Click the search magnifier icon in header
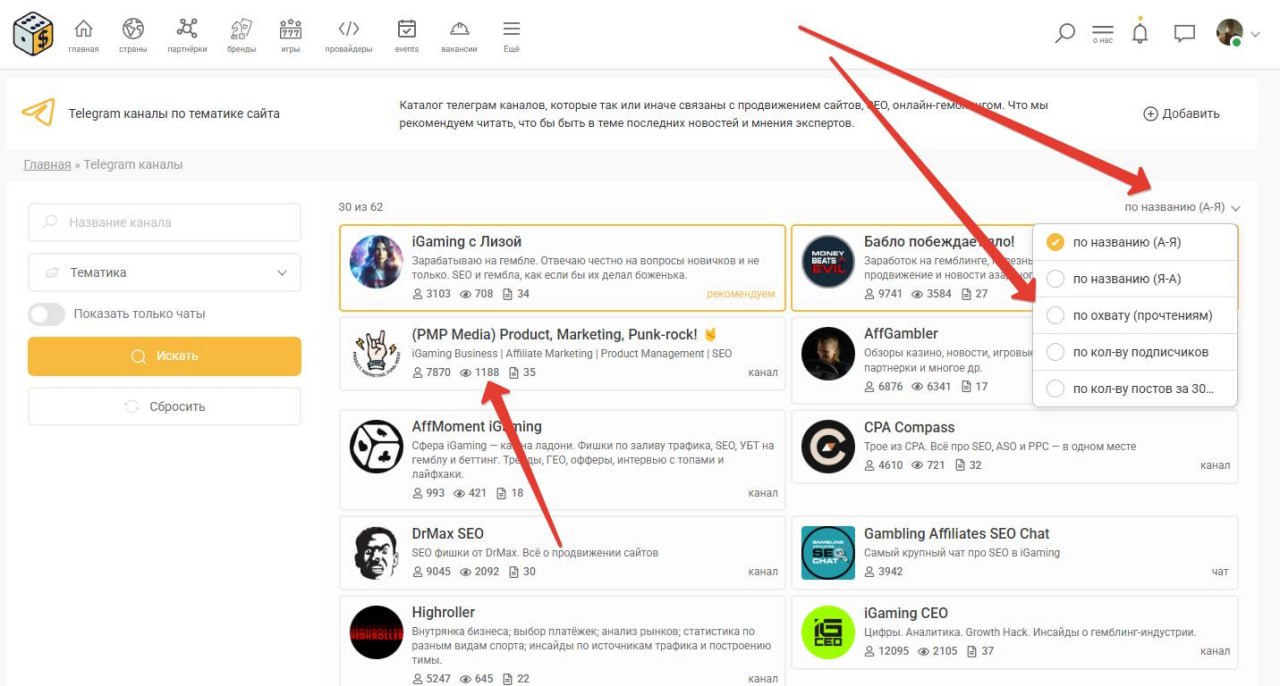Image resolution: width=1280 pixels, height=686 pixels. pyautogui.click(x=1065, y=33)
